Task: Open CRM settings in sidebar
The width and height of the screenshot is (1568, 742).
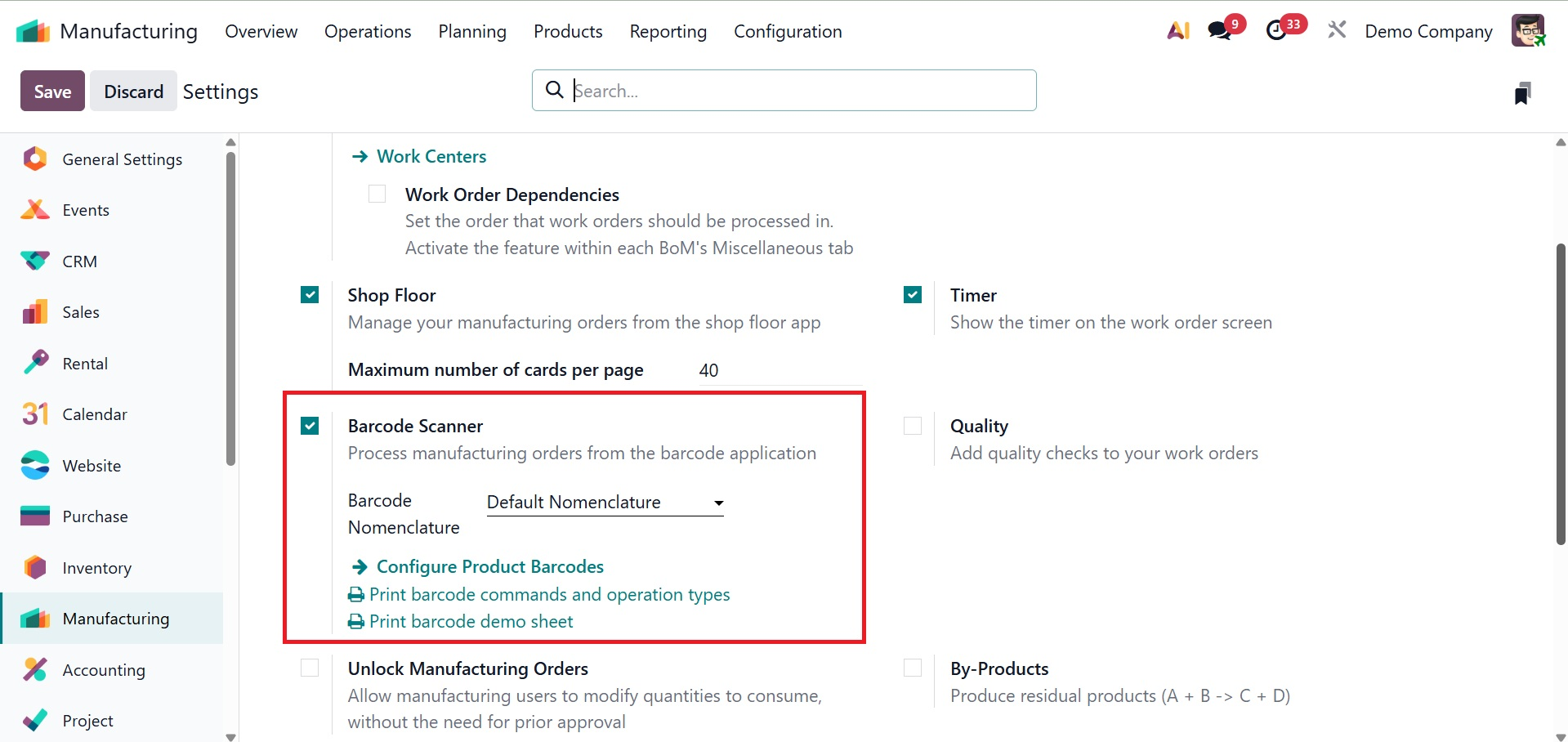Action: [x=79, y=261]
